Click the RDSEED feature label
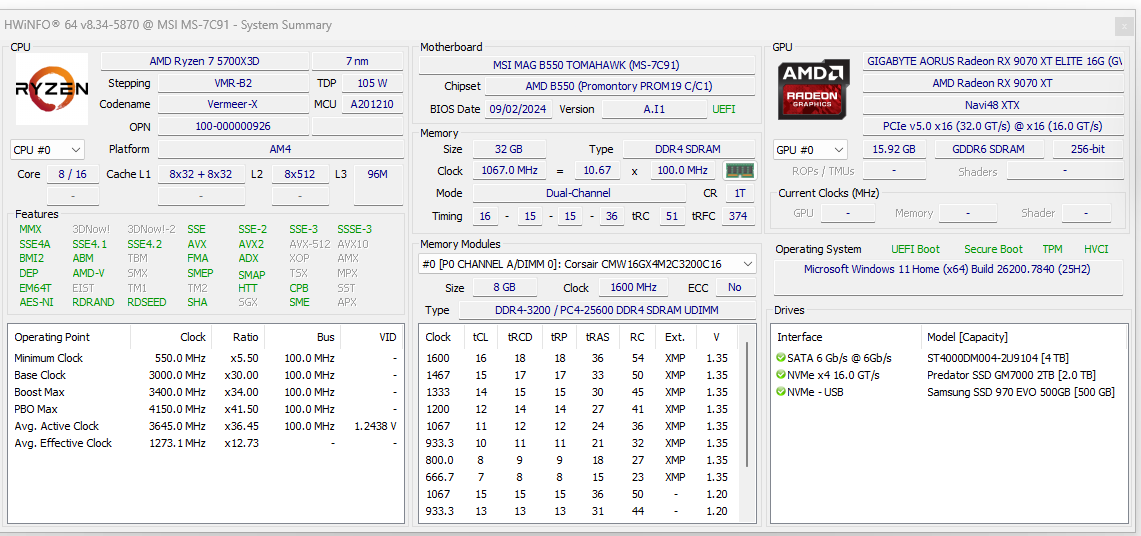 pos(147,303)
